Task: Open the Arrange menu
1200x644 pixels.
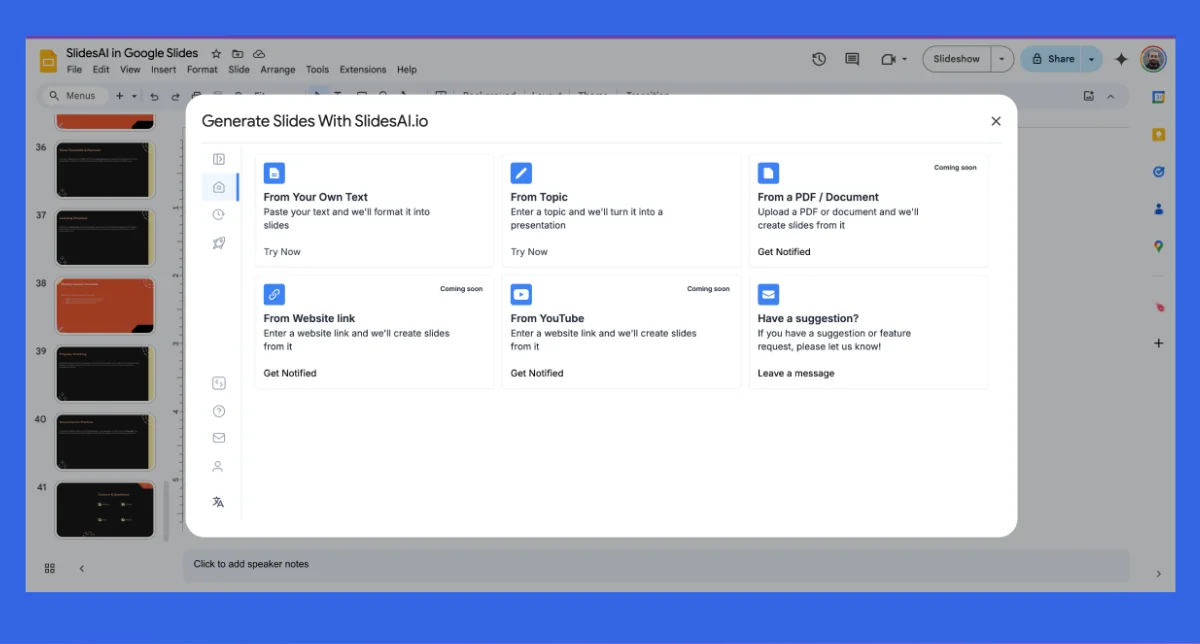Action: pyautogui.click(x=277, y=70)
